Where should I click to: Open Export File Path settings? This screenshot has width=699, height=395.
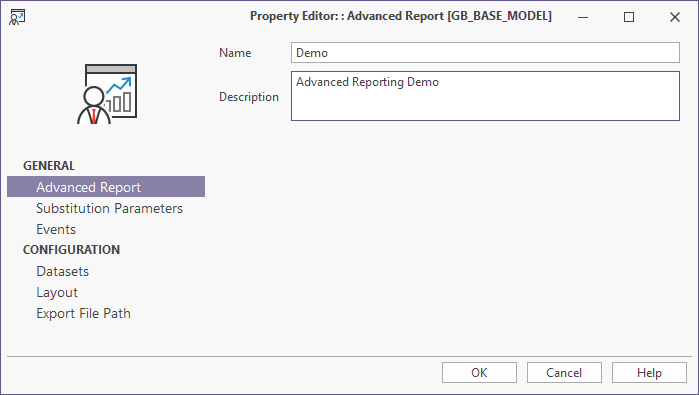point(83,313)
